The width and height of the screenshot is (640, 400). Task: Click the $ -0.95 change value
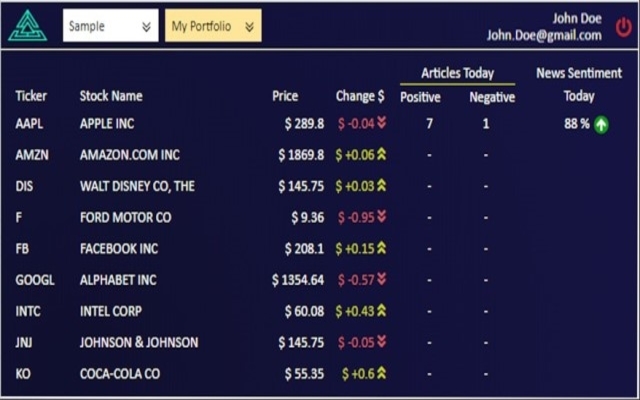356,217
